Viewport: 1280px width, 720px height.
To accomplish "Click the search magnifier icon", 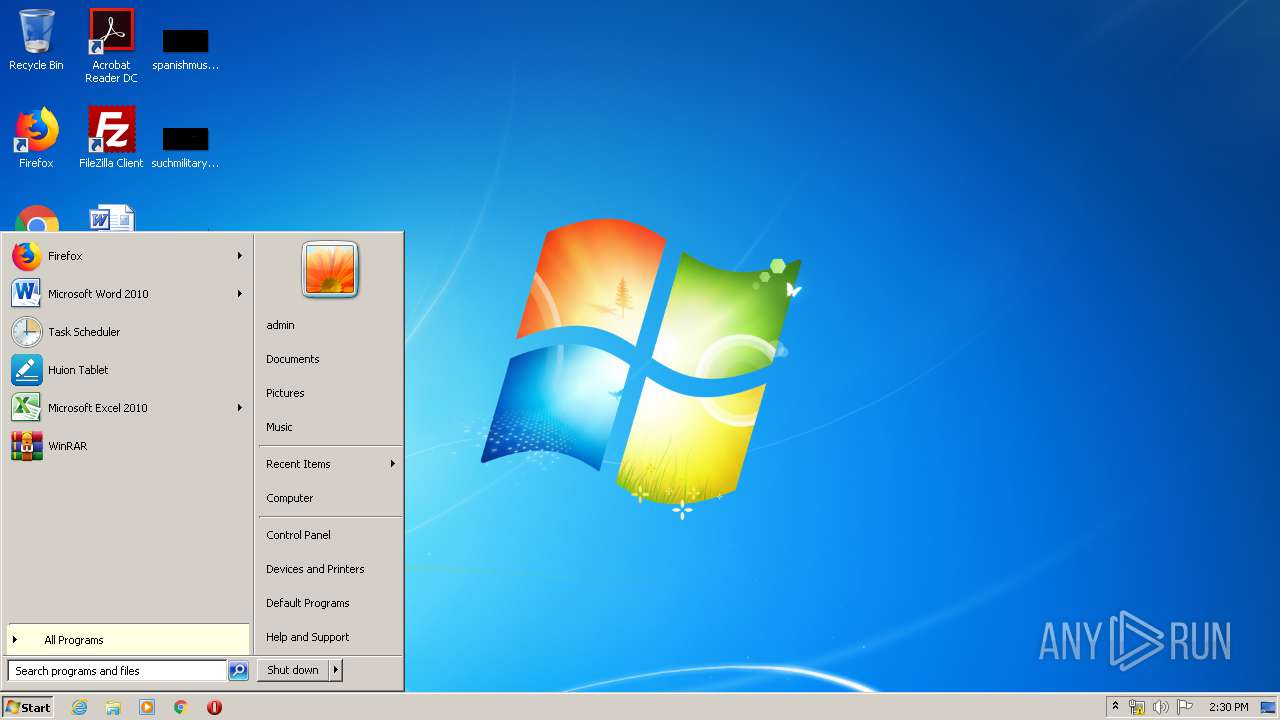I will point(238,671).
